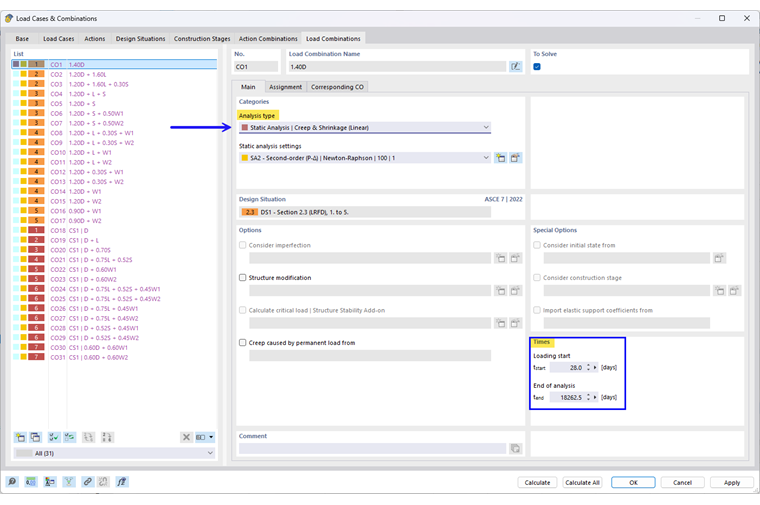The width and height of the screenshot is (760, 505).
Task: Click the Calculate All button
Action: click(x=582, y=483)
